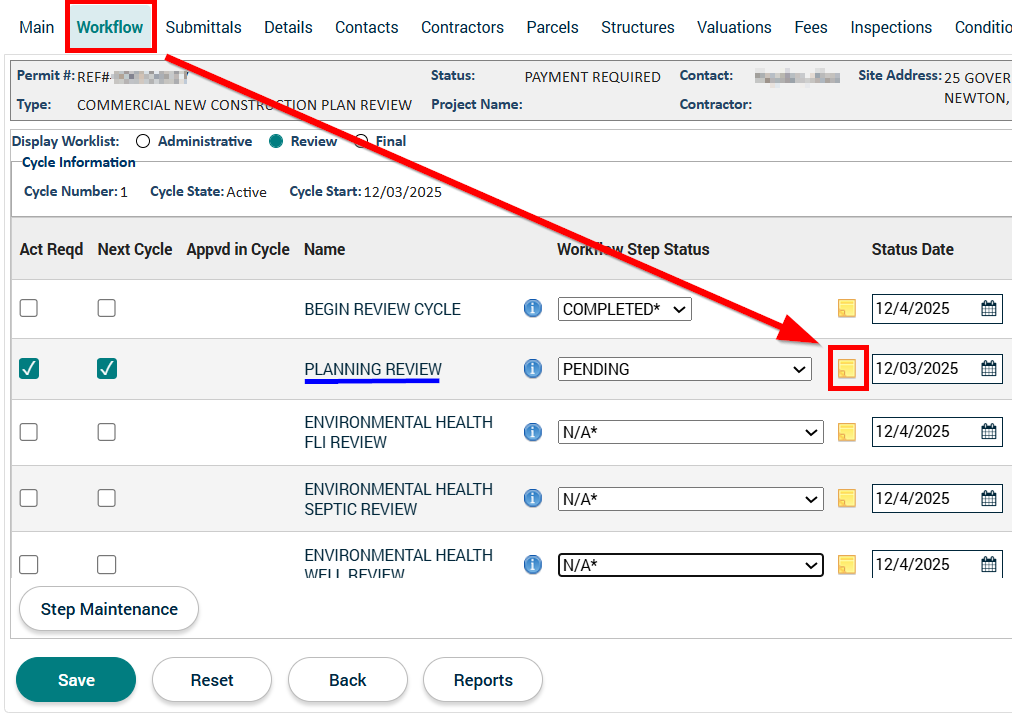1012x718 pixels.
Task: Switch to the Submittals tab
Action: click(203, 28)
